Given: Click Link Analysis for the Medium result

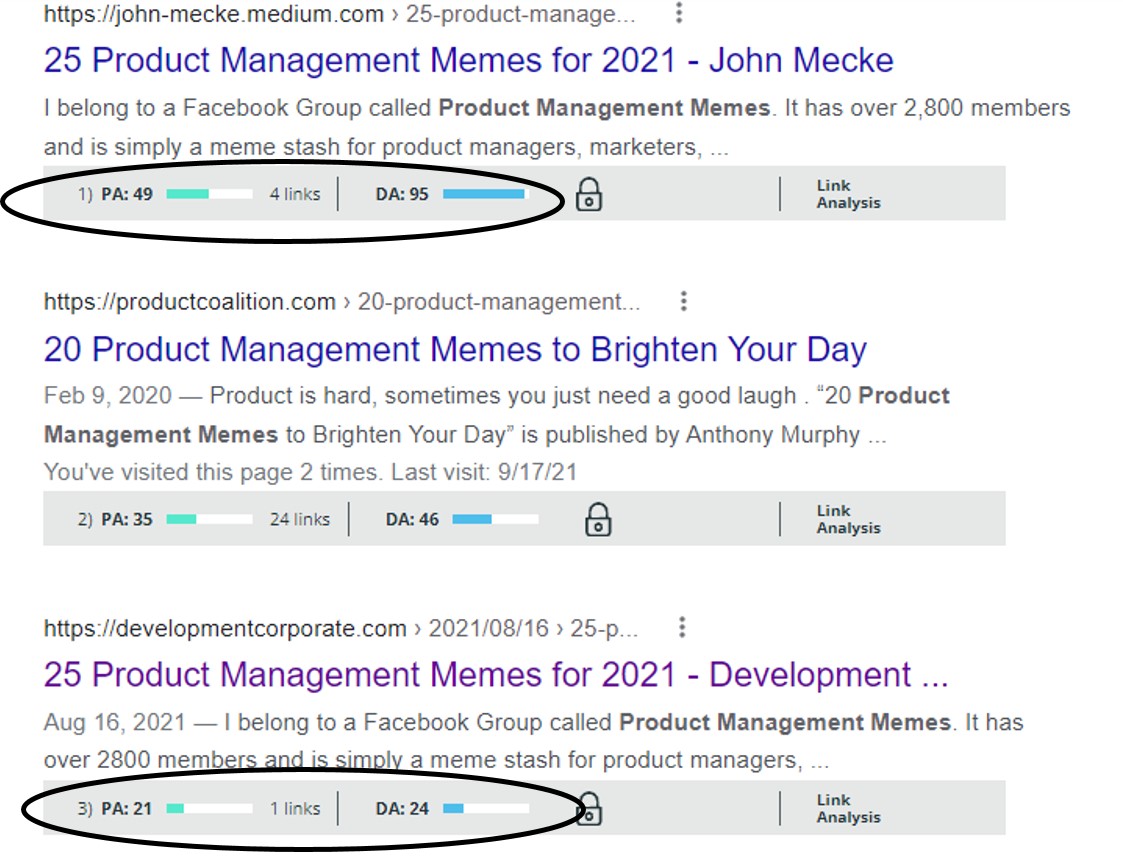Looking at the screenshot, I should click(848, 194).
